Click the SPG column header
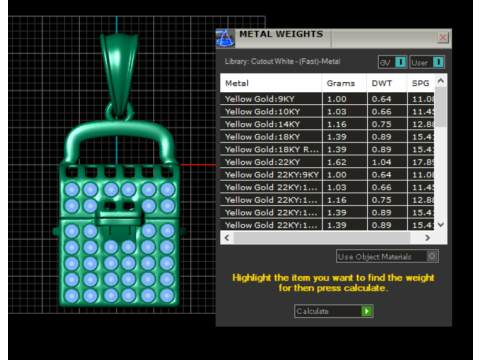480x360 pixels. point(421,83)
